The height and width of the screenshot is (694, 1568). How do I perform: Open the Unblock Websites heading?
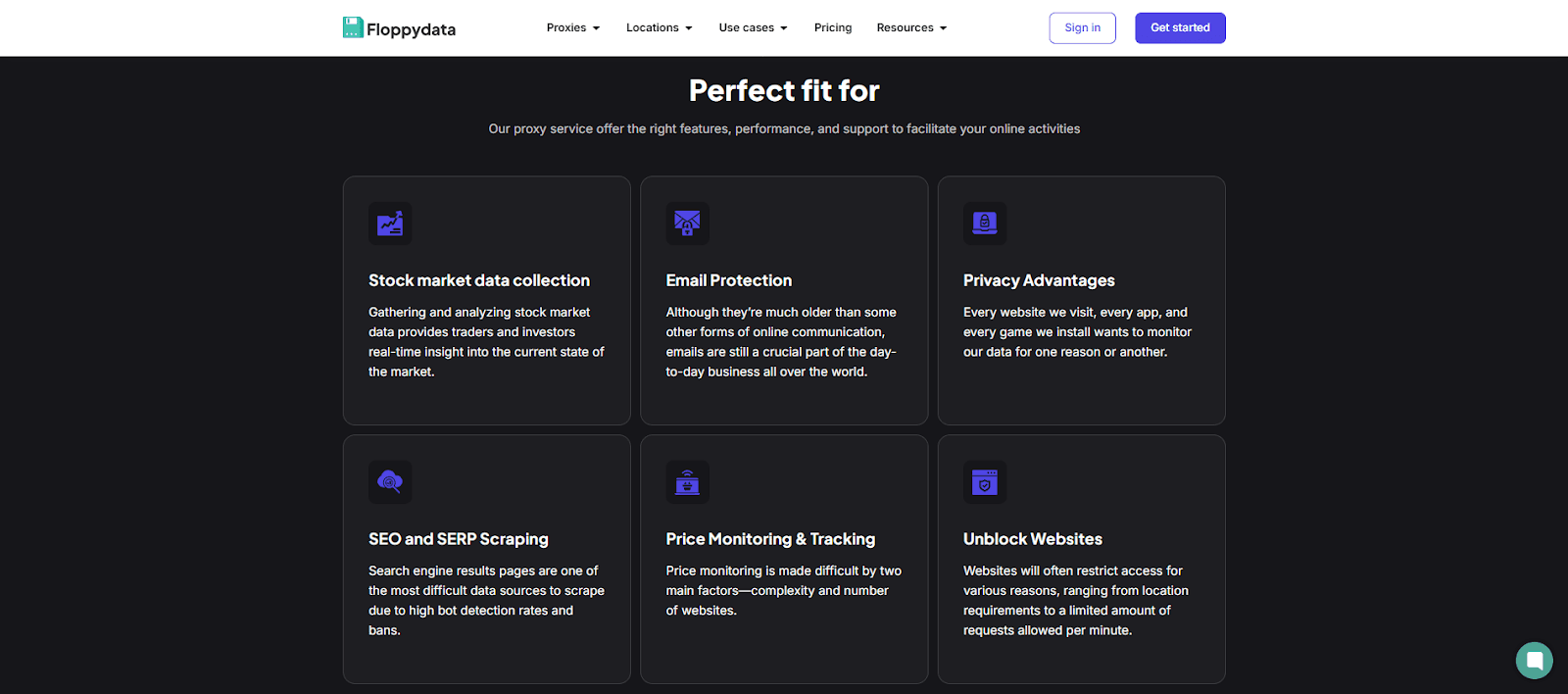(1033, 539)
